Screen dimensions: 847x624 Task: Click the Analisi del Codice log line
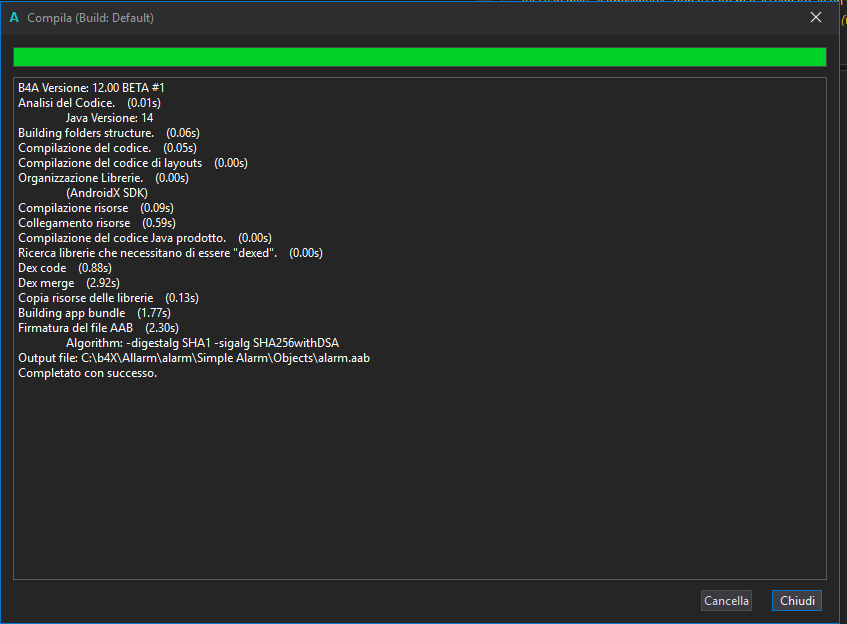[x=89, y=103]
